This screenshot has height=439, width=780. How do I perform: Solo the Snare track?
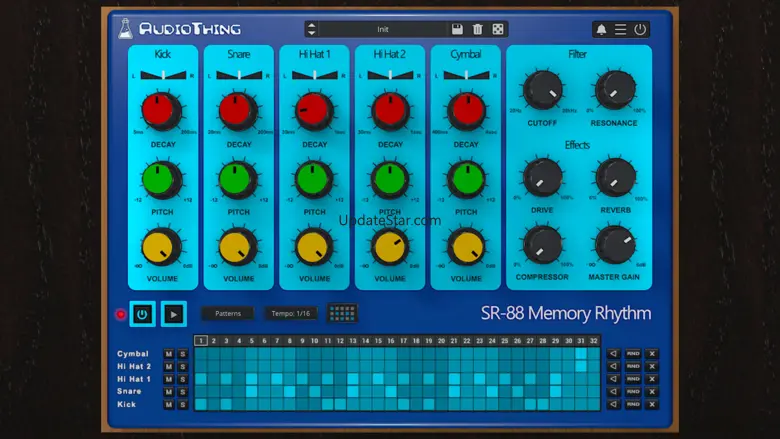182,392
